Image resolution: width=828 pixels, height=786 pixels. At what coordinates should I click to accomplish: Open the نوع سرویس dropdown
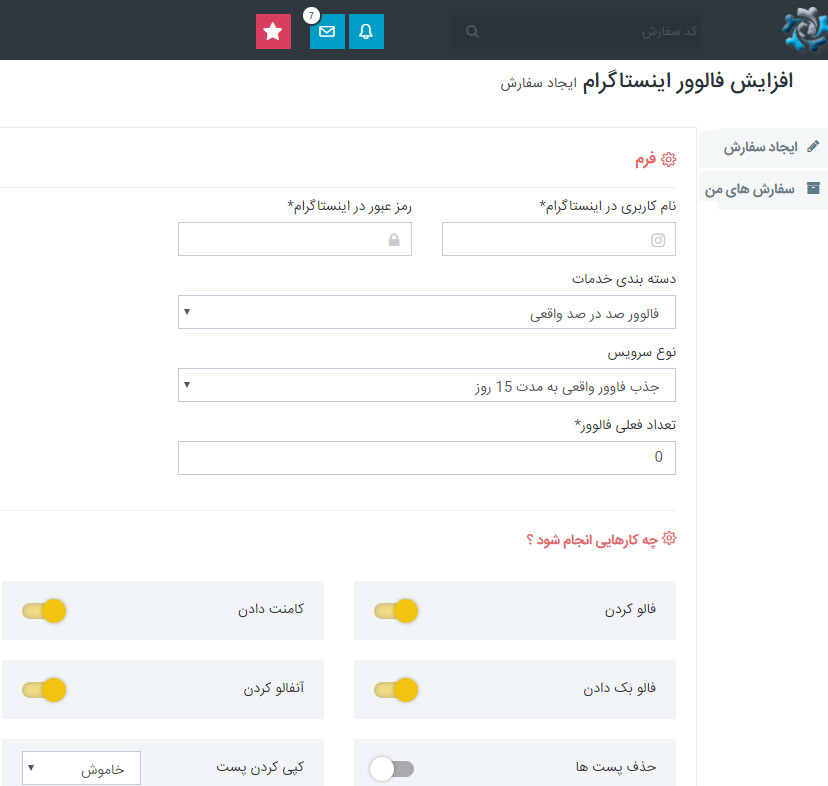point(427,385)
